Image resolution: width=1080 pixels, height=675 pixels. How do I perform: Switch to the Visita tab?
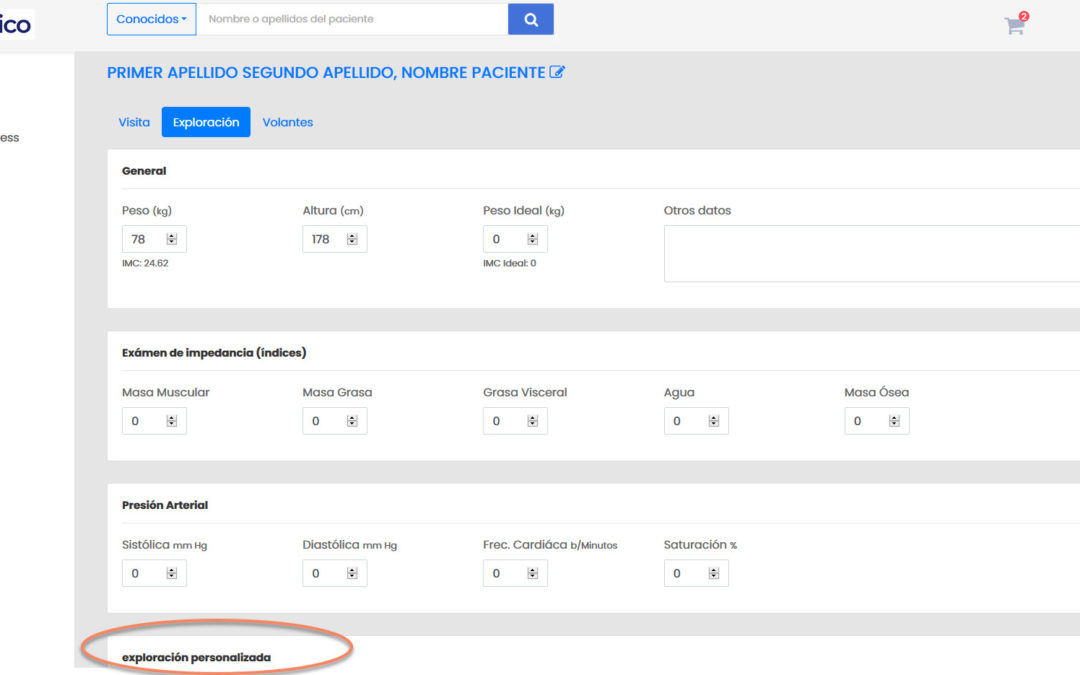(134, 122)
